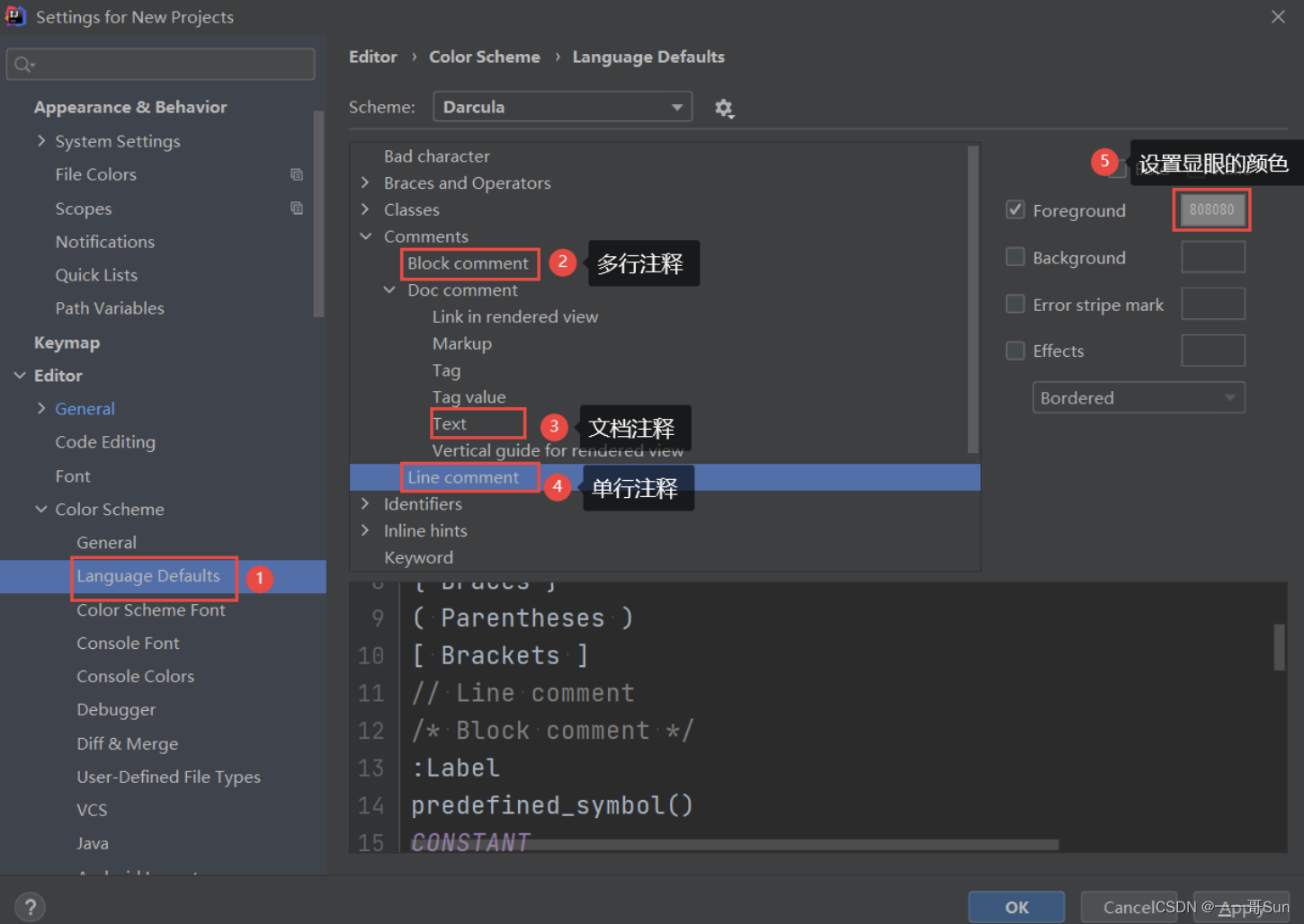The image size is (1304, 924).
Task: Click Color Scheme breadcrumb
Action: pyautogui.click(x=485, y=57)
